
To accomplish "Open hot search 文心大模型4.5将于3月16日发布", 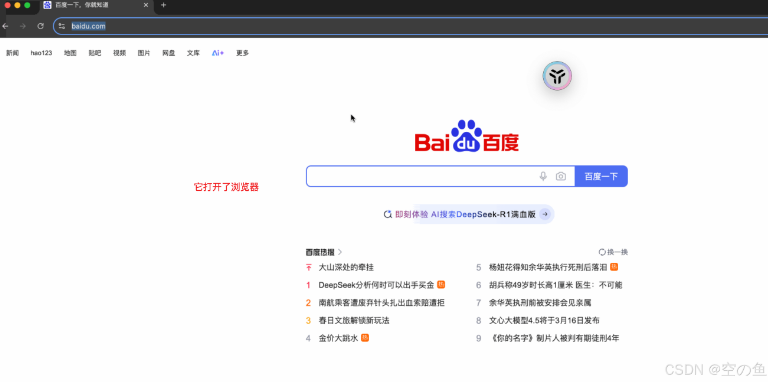I will (x=544, y=320).
